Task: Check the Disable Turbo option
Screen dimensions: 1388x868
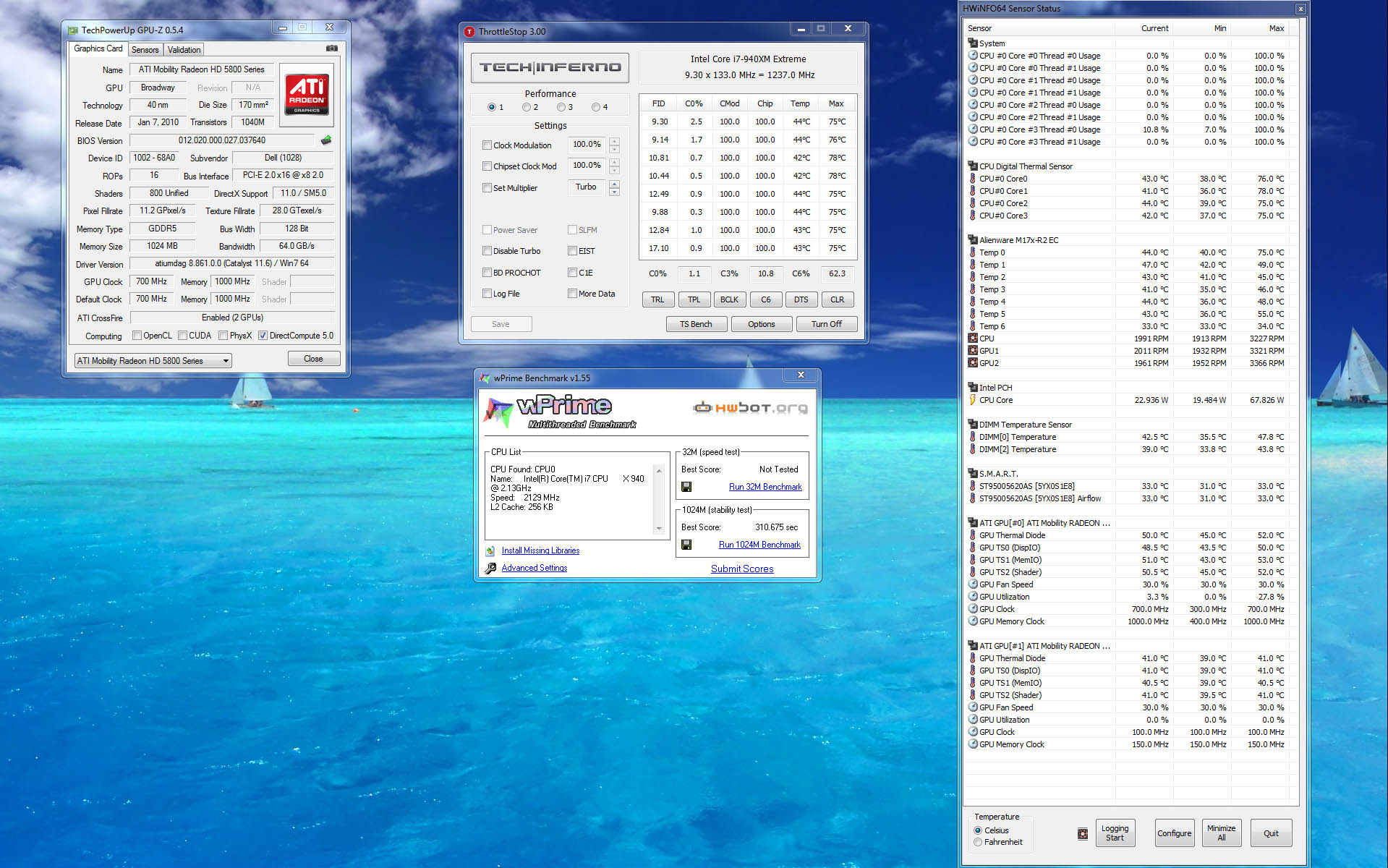Action: click(487, 251)
